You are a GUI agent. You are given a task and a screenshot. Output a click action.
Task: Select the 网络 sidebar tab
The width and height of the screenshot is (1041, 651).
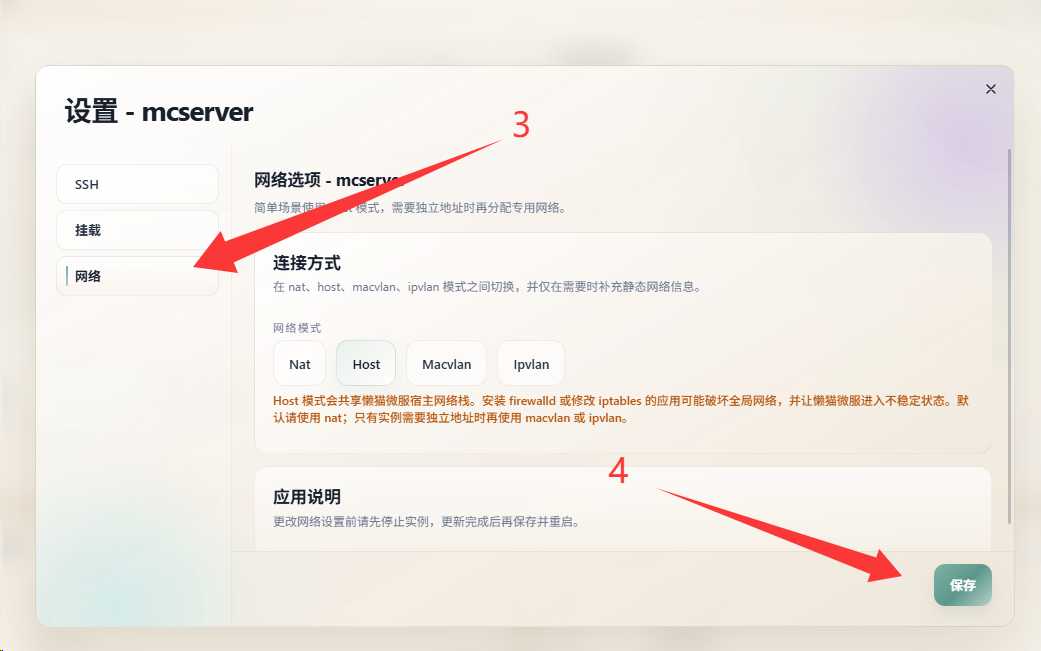pyautogui.click(x=137, y=276)
